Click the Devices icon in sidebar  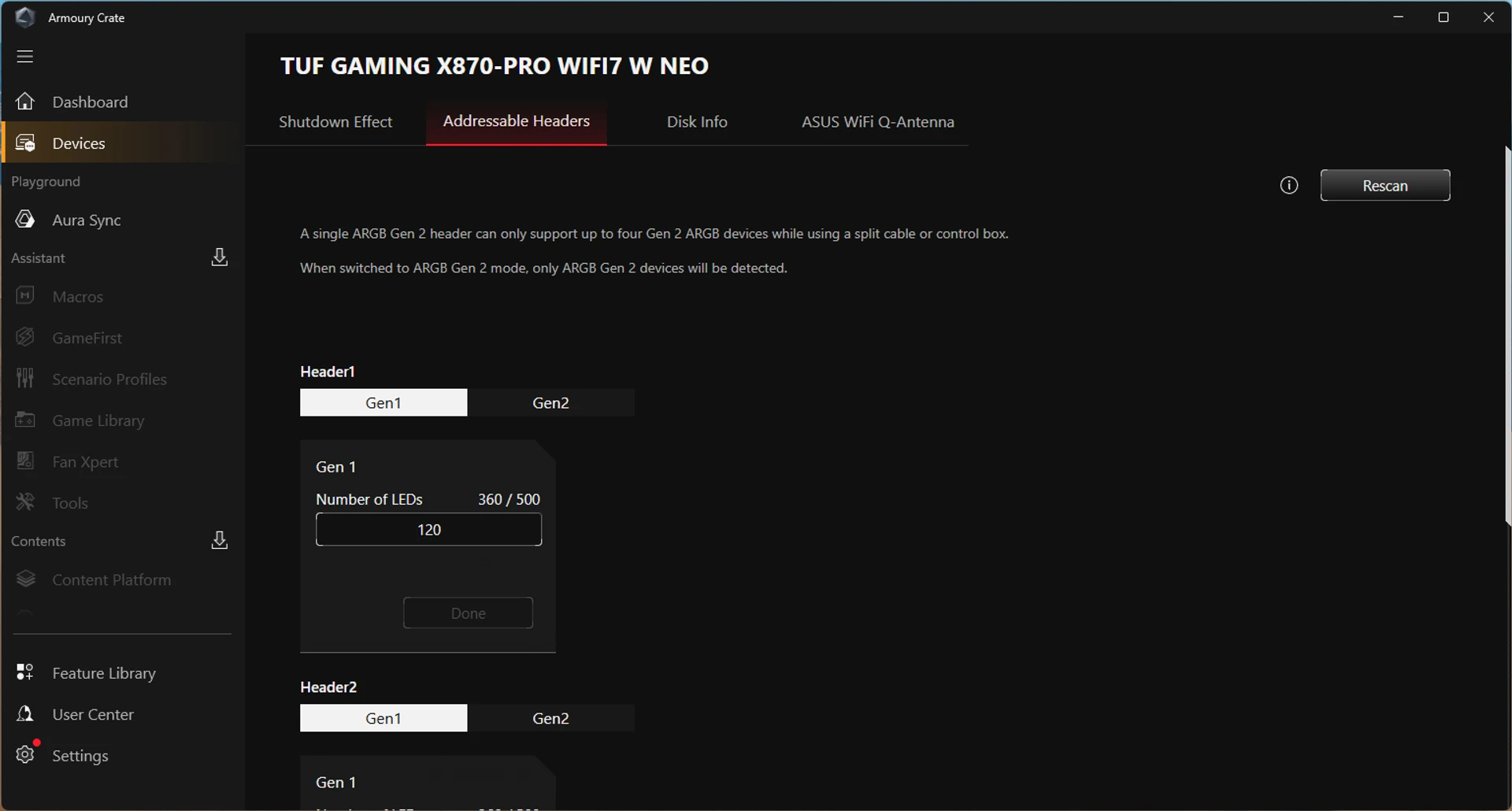point(25,143)
